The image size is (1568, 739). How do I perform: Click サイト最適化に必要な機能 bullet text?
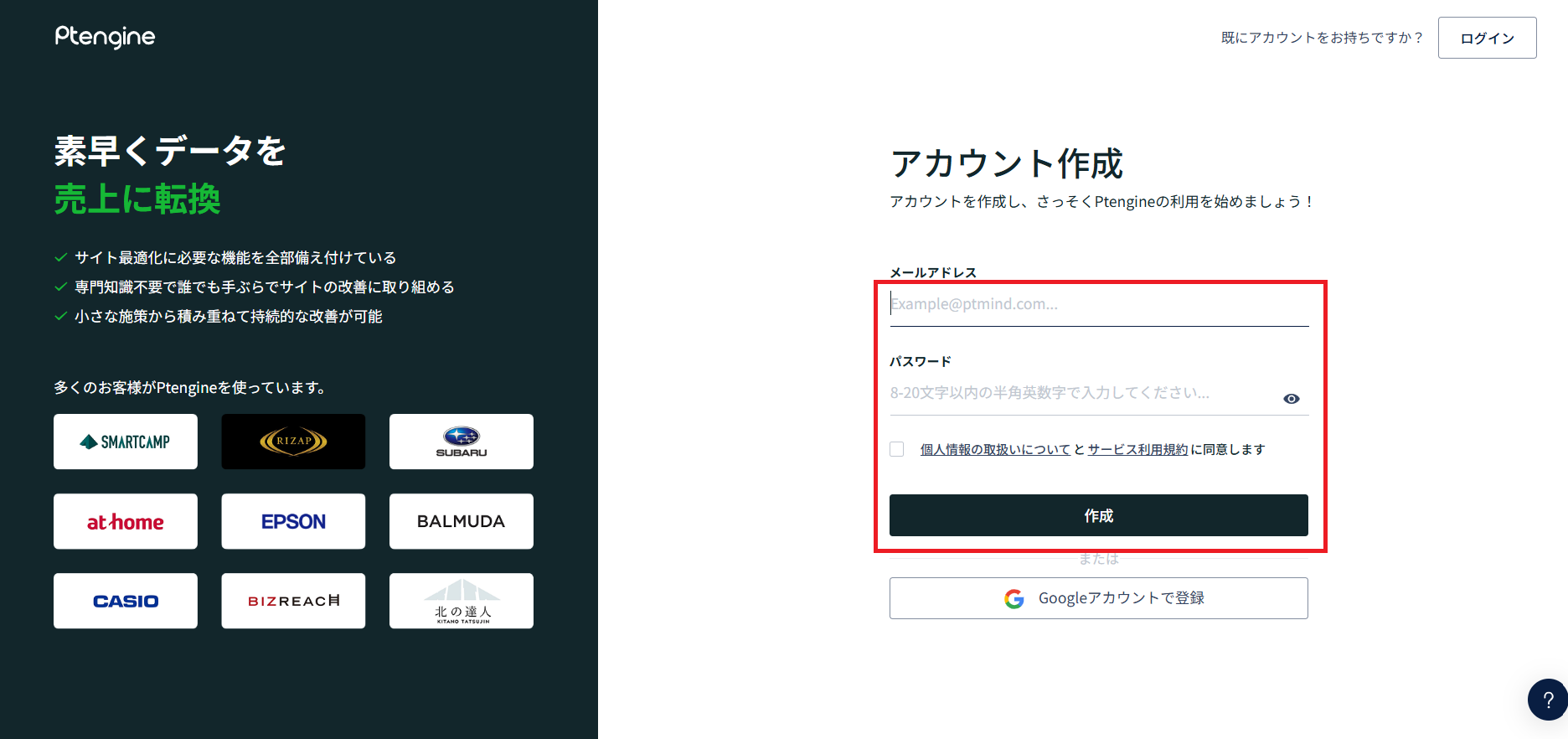(x=235, y=258)
